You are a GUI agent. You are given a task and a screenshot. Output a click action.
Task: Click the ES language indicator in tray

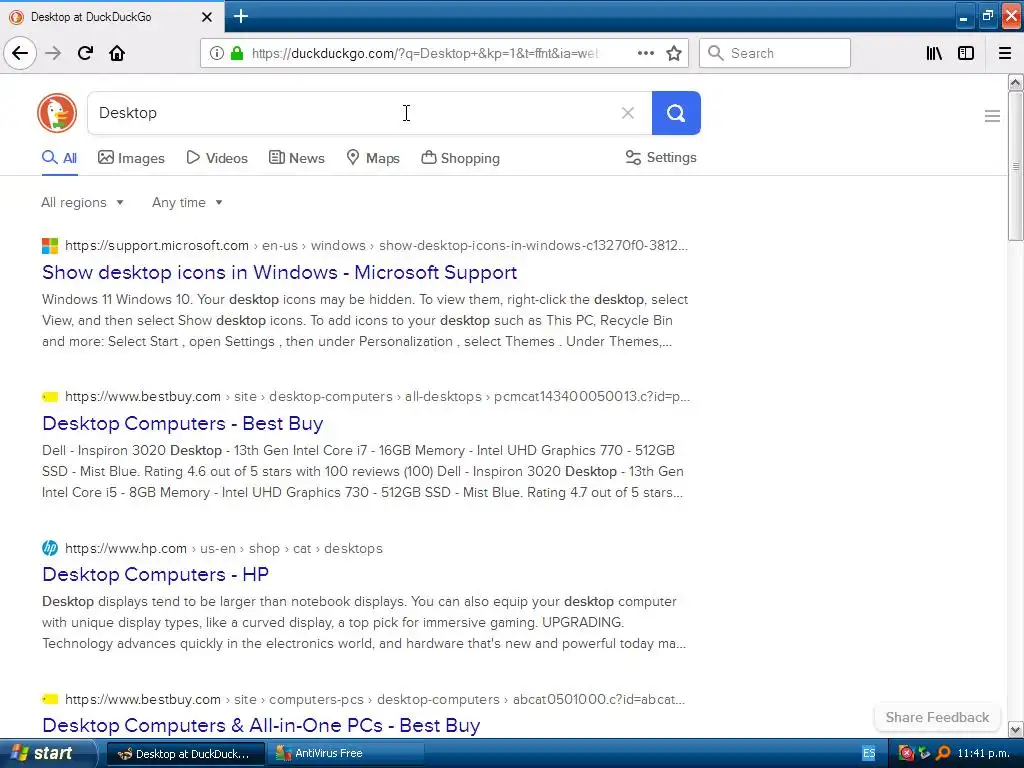click(x=869, y=753)
